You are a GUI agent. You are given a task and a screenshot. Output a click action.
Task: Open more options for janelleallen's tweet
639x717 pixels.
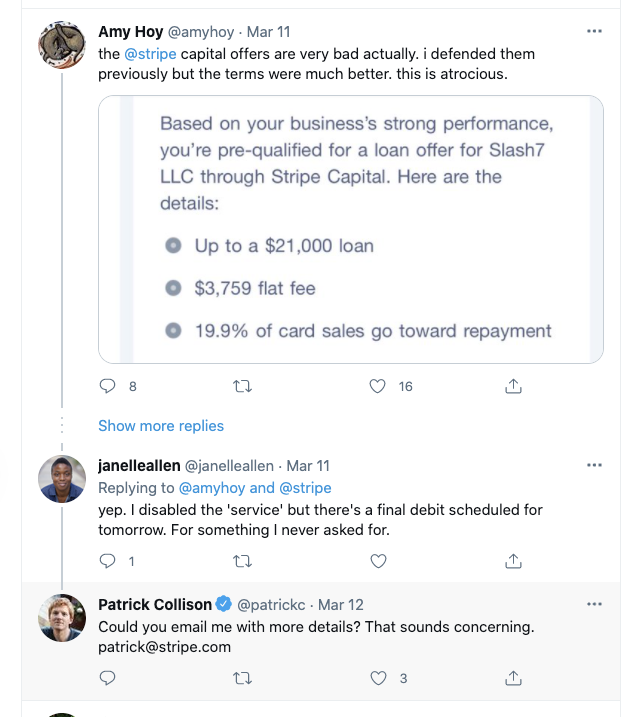coord(594,465)
